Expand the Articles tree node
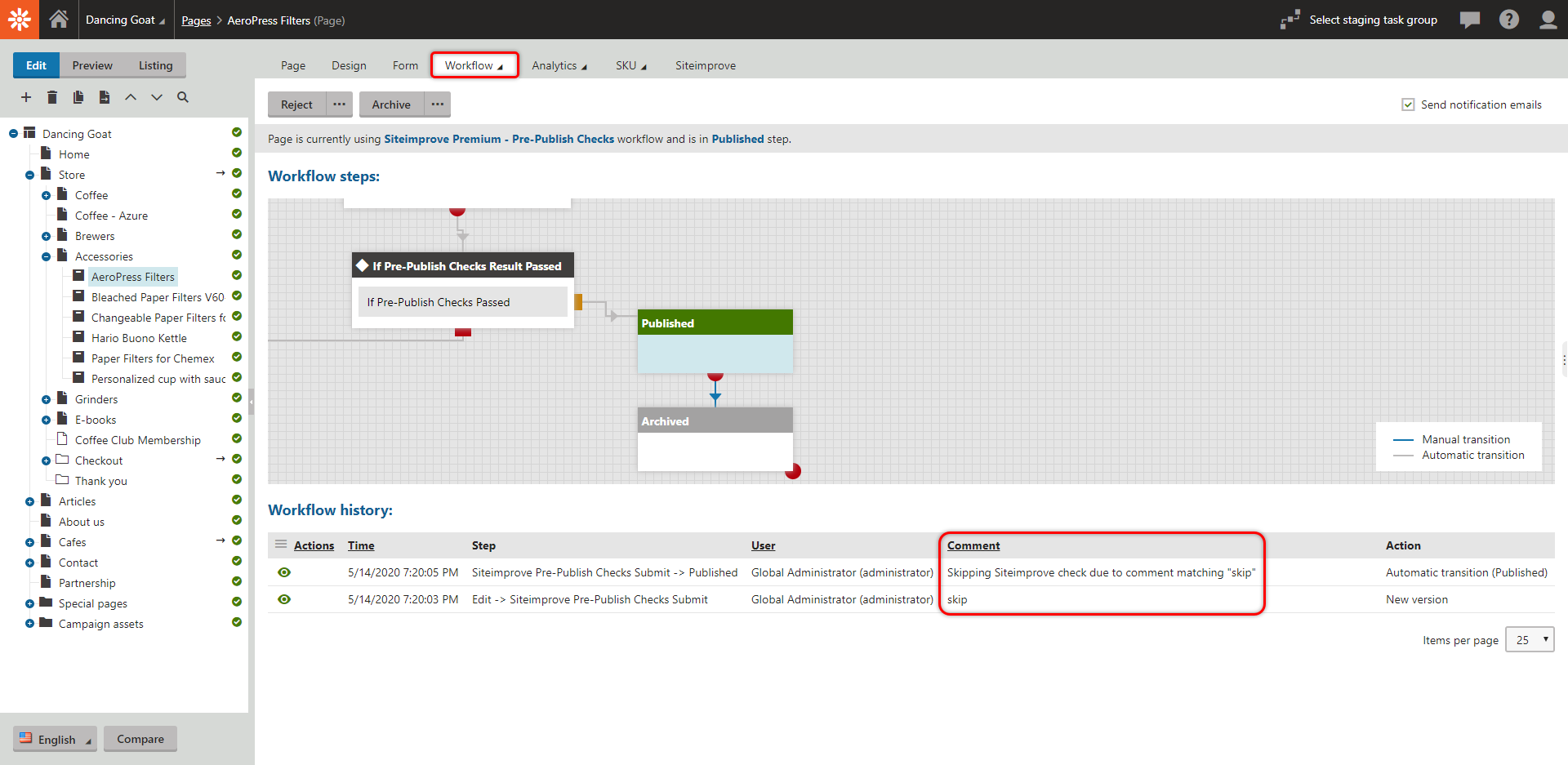This screenshot has width=1568, height=765. [29, 501]
